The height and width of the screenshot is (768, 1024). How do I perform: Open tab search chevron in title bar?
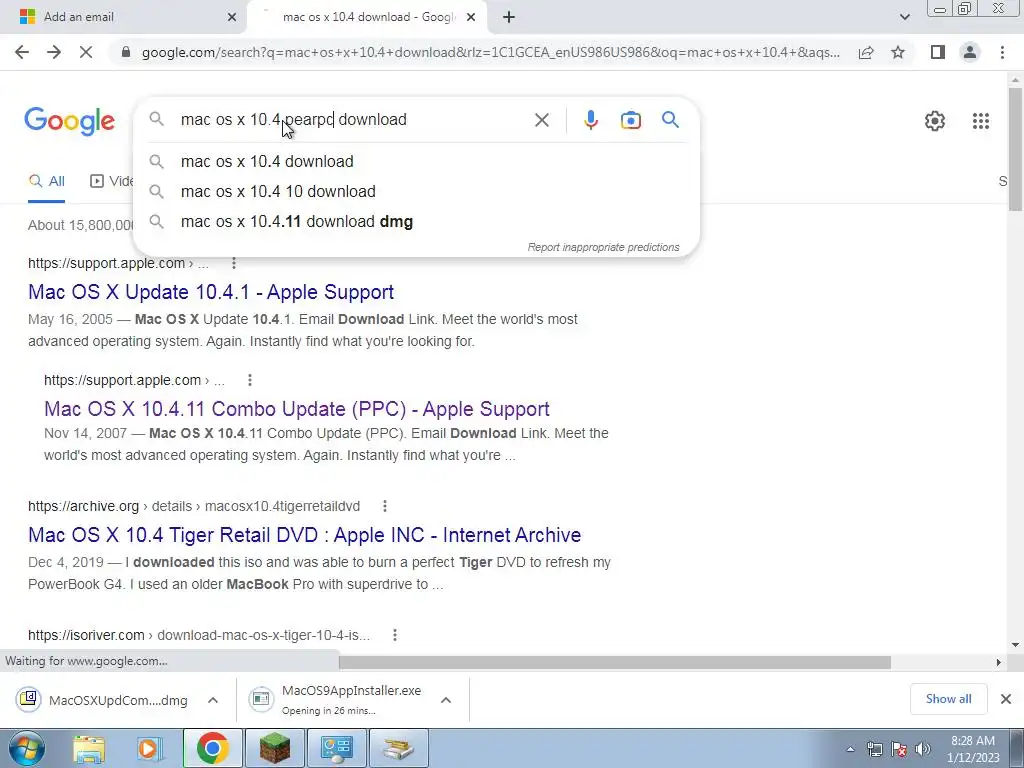904,17
